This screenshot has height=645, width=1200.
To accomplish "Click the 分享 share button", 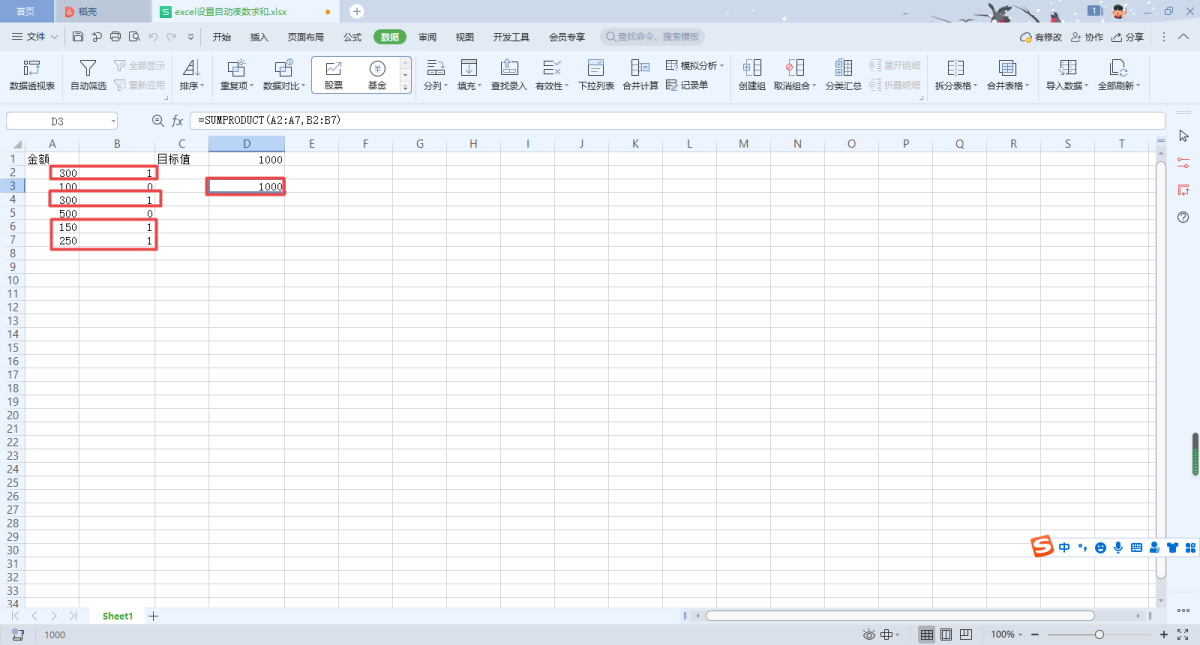I will tap(1128, 37).
